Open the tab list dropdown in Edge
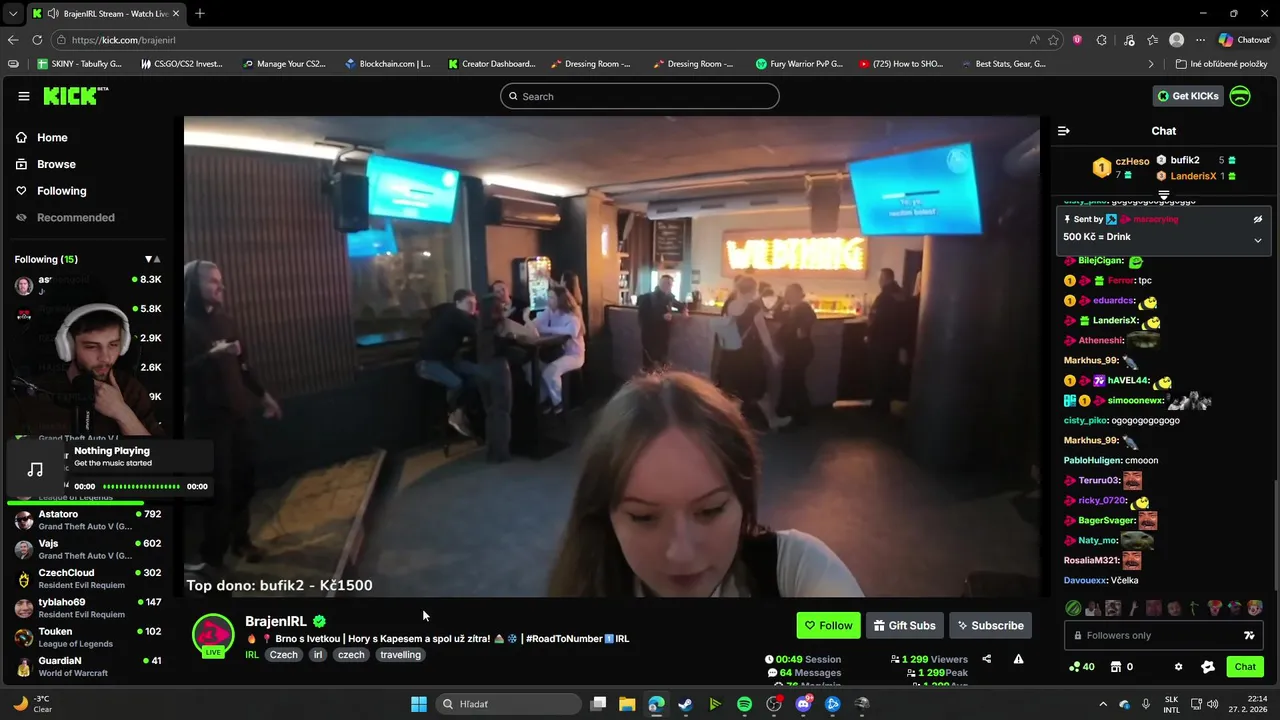This screenshot has height=720, width=1280. (12, 14)
